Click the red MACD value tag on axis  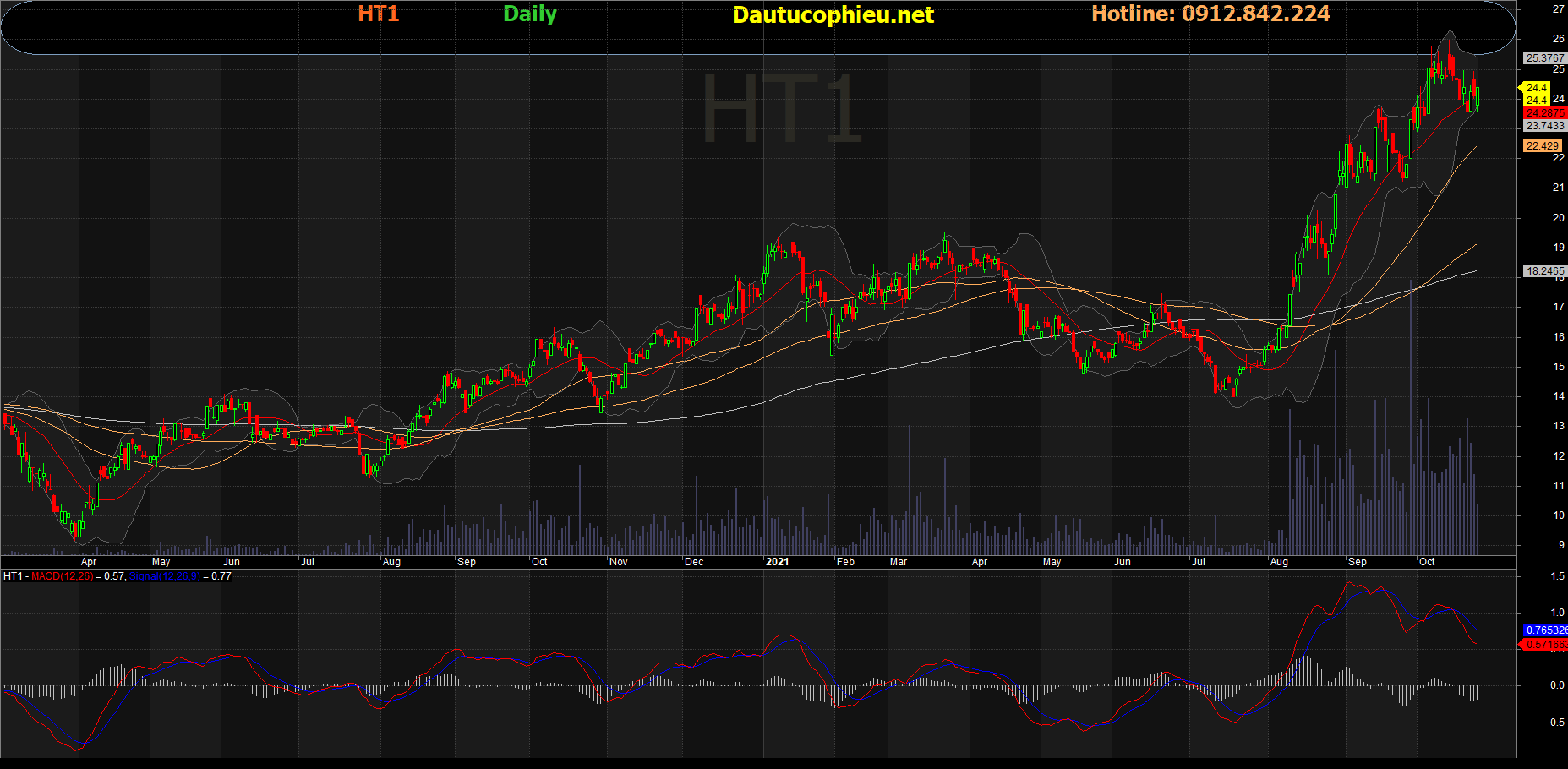[1545, 645]
